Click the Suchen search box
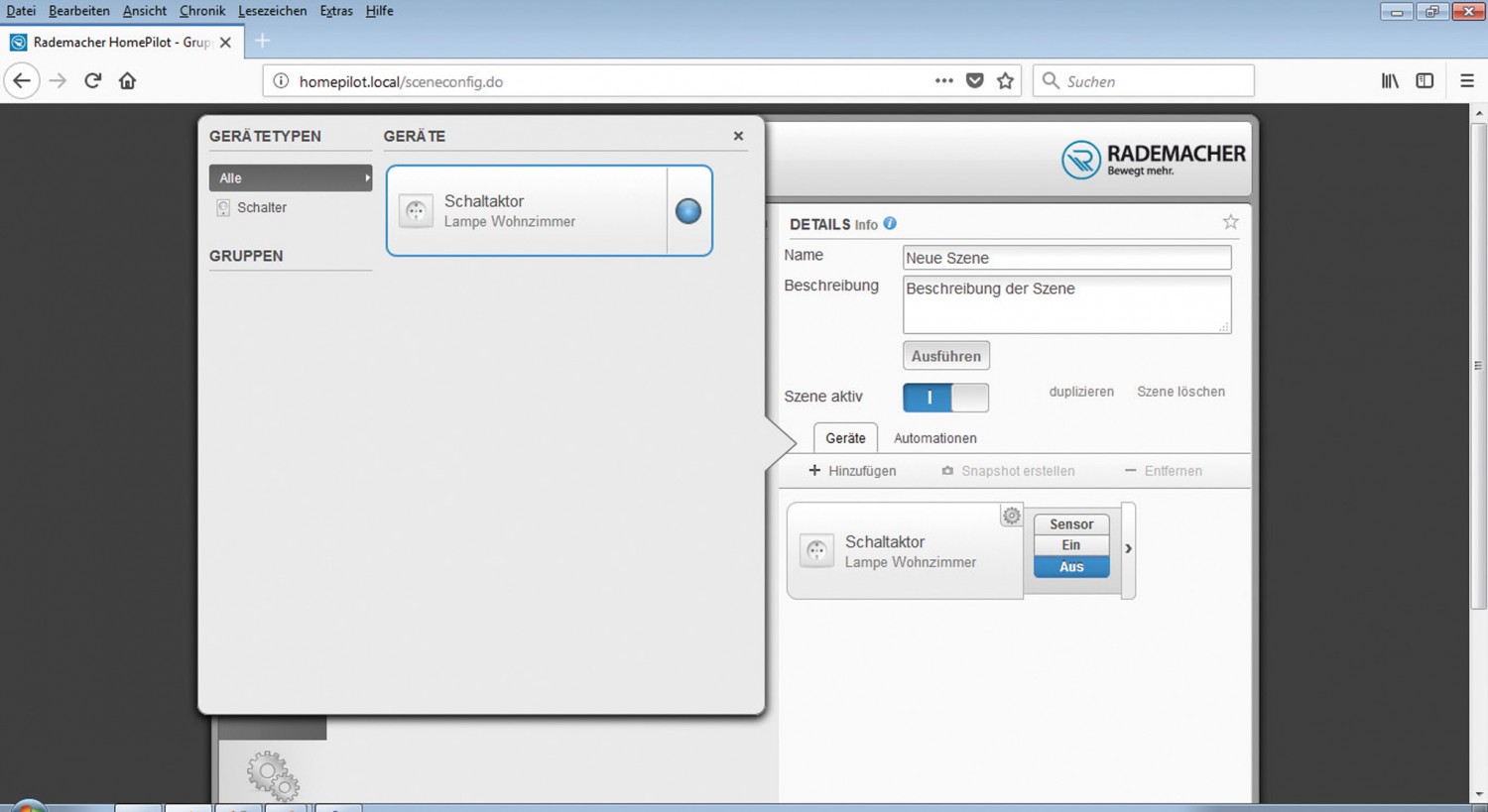Image resolution: width=1488 pixels, height=812 pixels. coord(1143,81)
